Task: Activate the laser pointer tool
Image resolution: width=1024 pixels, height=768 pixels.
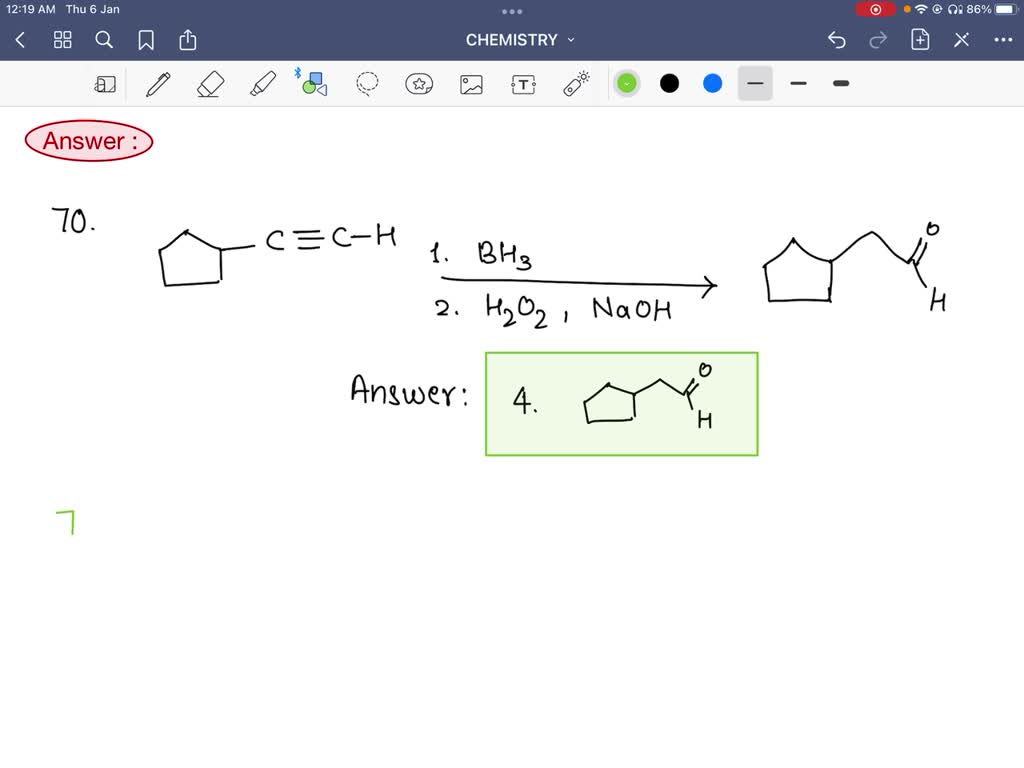Action: coord(577,84)
